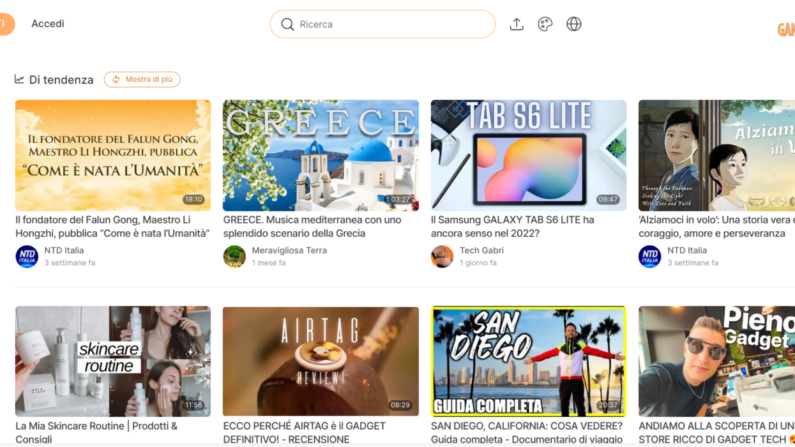Open the theme palette icon

click(545, 24)
